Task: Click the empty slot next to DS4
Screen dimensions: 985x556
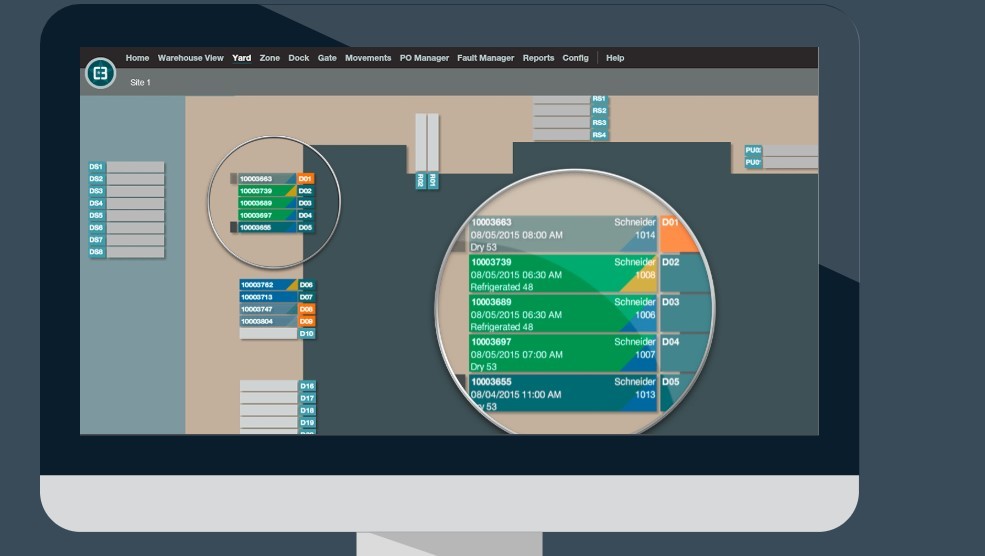Action: point(135,203)
